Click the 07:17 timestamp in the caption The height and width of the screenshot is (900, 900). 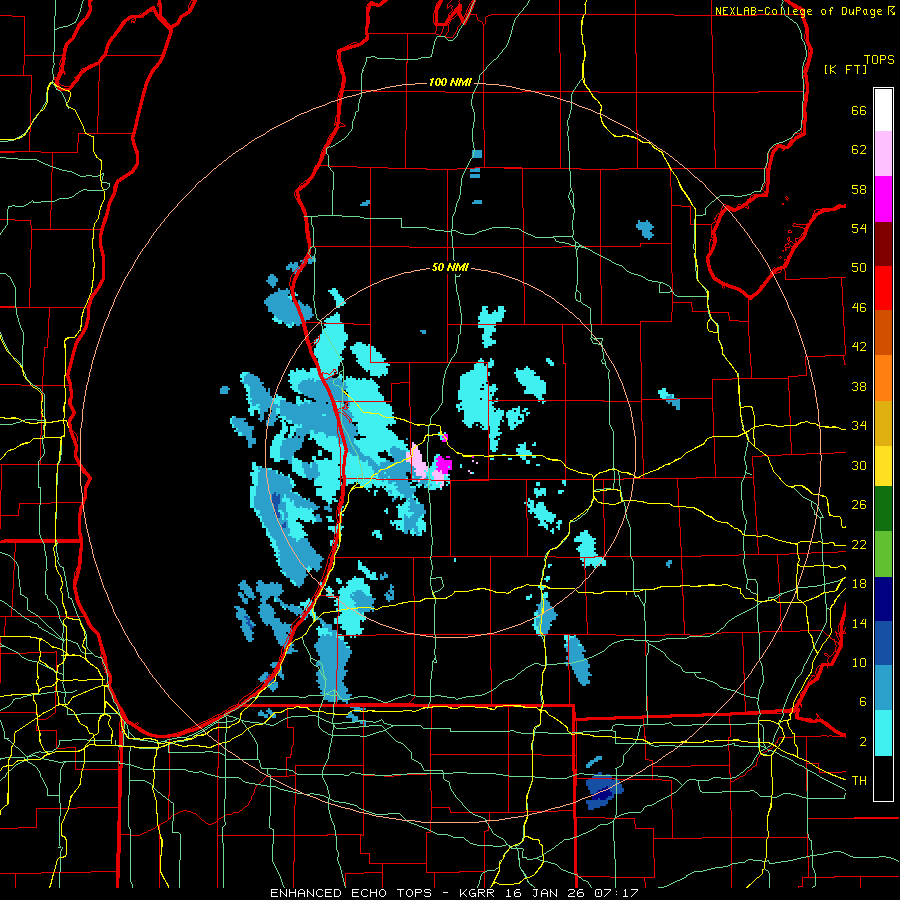coord(616,893)
